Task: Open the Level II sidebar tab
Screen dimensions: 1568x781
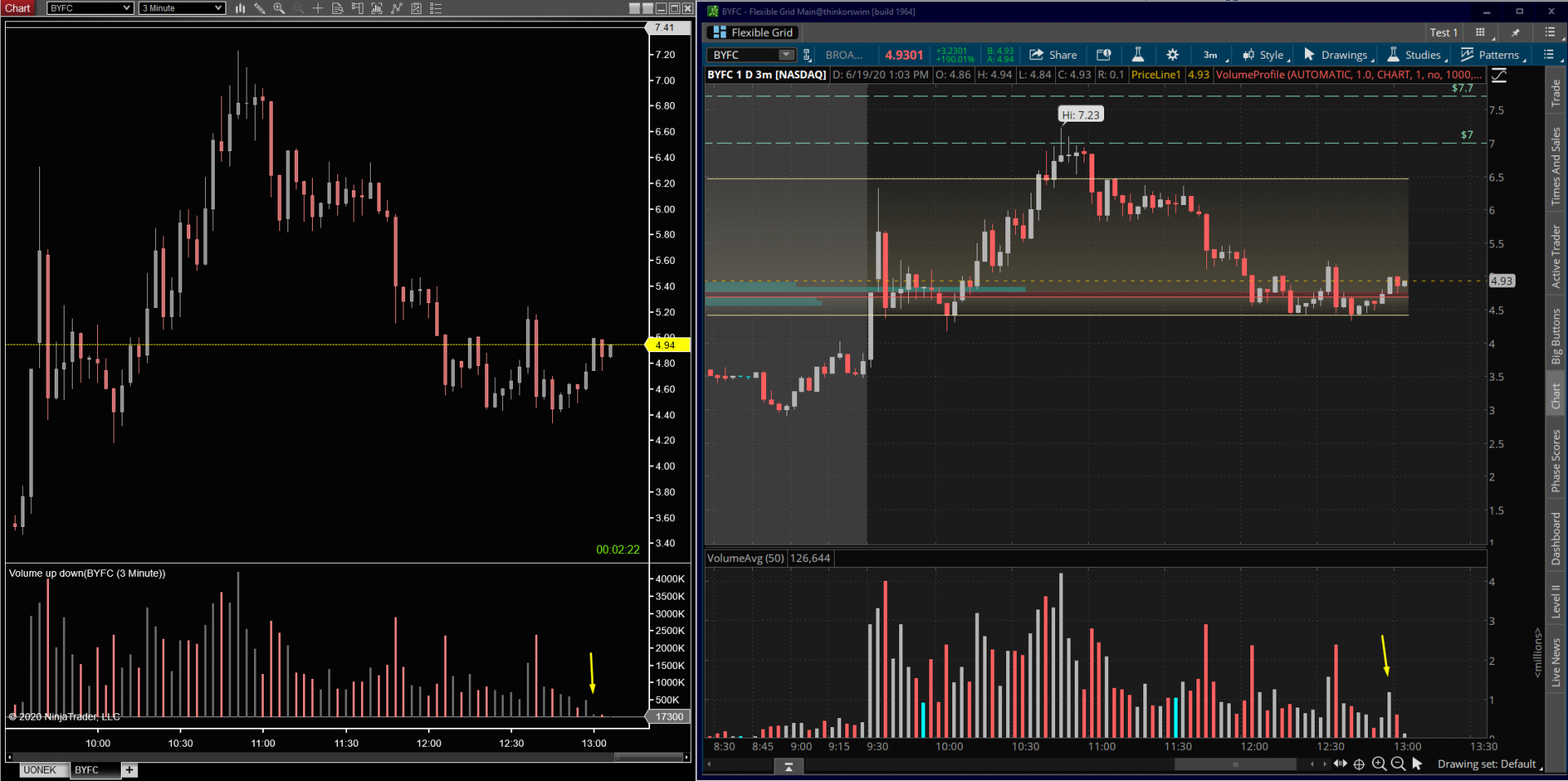Action: [x=1555, y=600]
